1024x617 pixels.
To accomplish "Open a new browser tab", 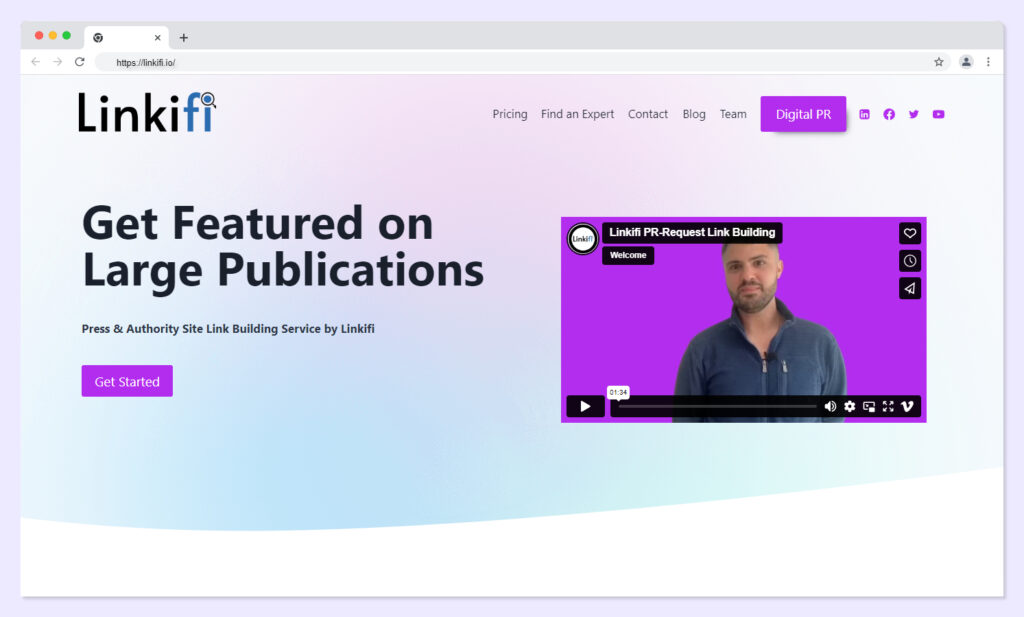I will tap(184, 38).
